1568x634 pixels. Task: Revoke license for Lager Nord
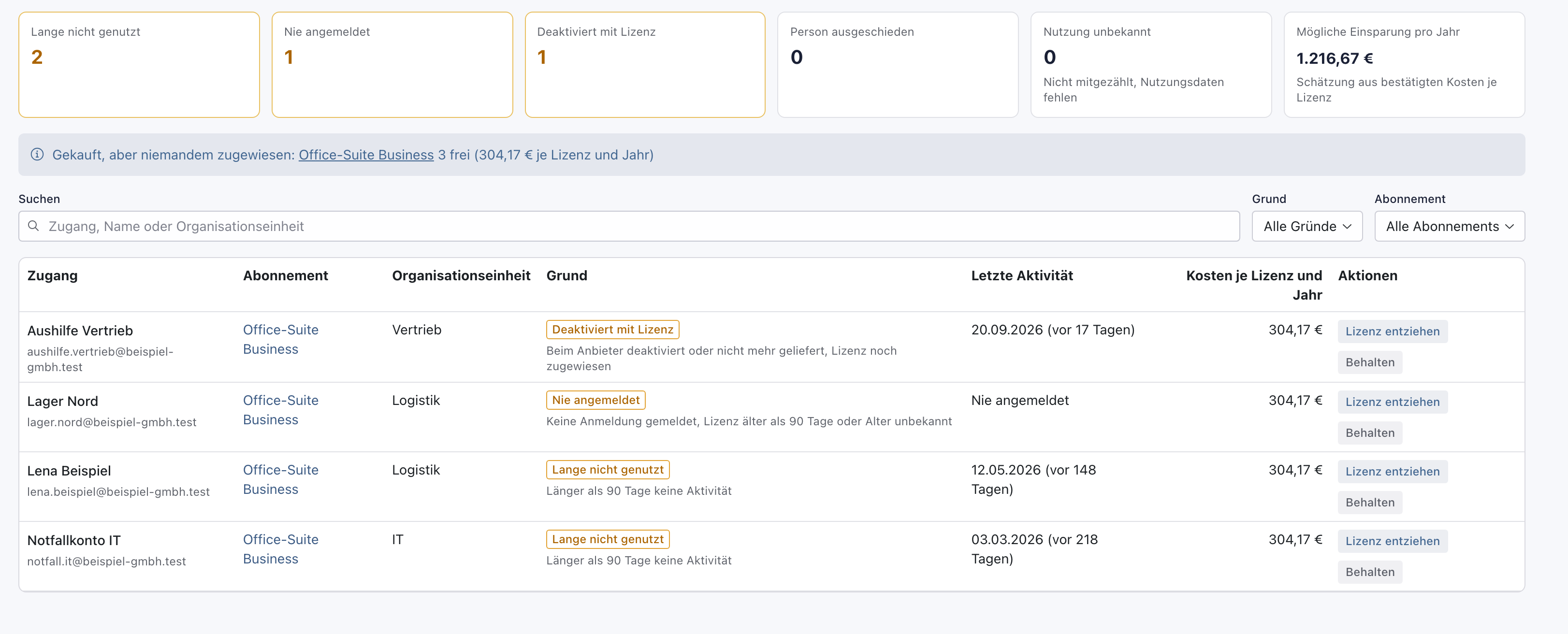[1392, 402]
